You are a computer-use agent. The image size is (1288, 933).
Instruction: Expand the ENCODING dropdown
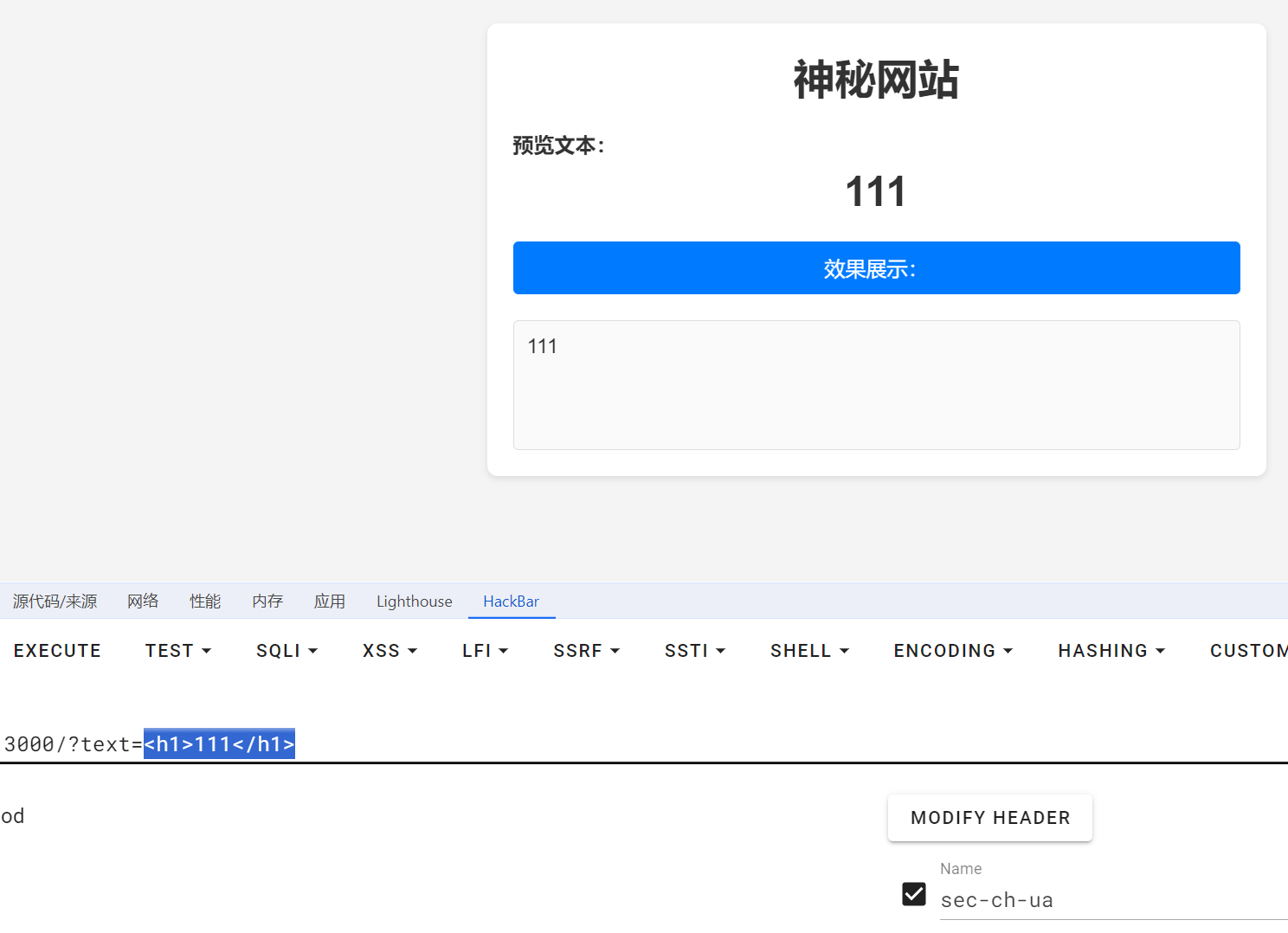[953, 651]
